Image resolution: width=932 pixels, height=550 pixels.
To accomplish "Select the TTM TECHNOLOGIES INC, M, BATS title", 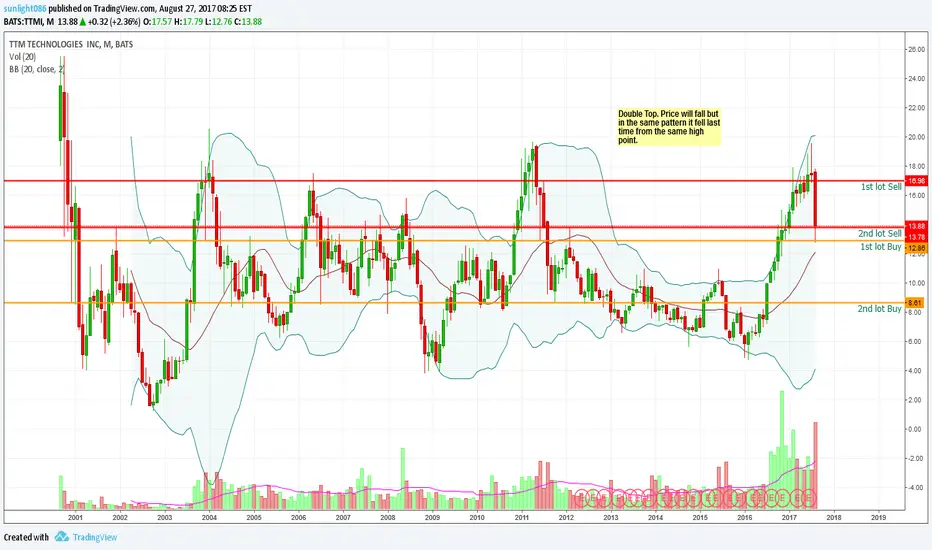I will click(71, 44).
